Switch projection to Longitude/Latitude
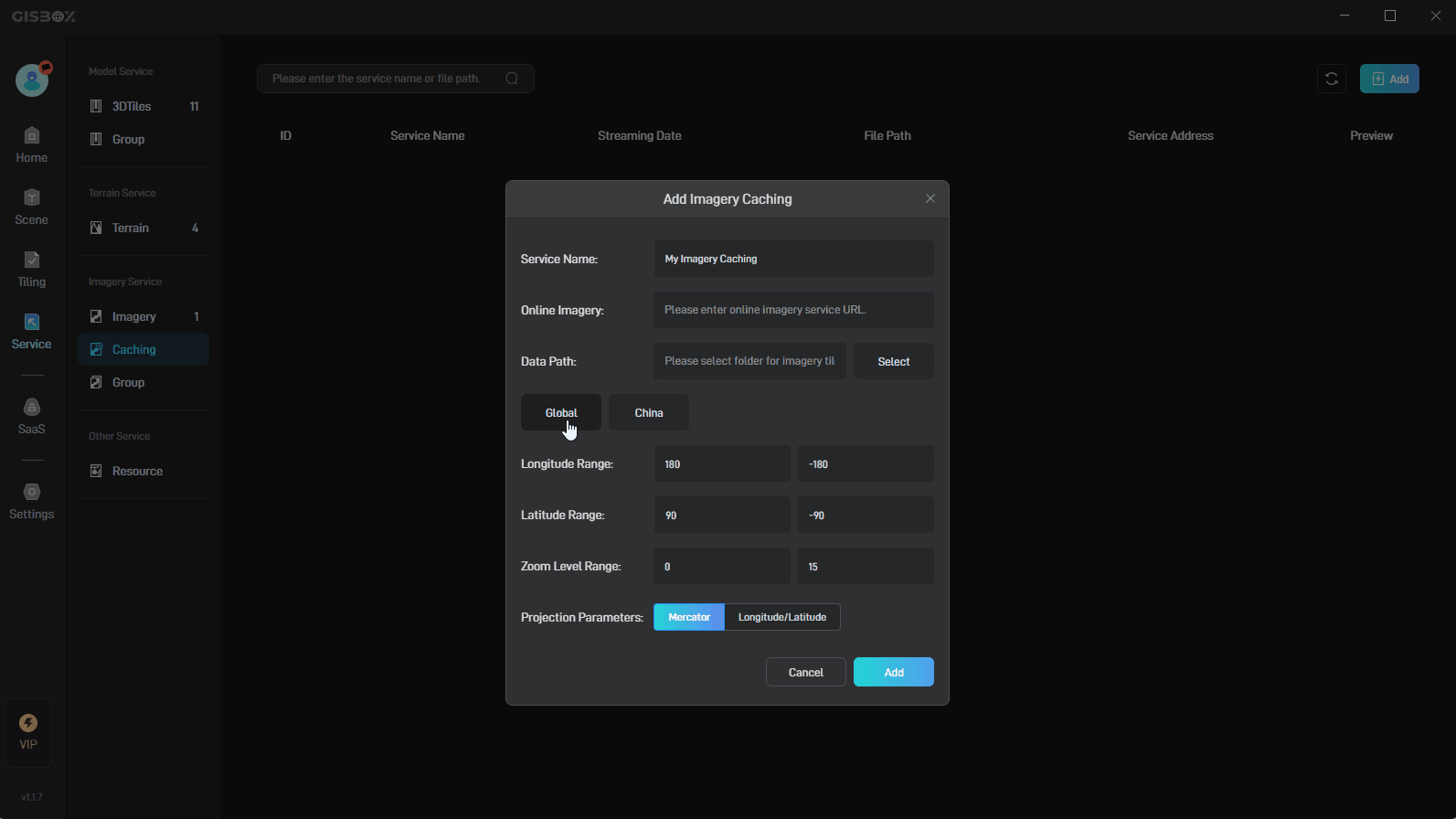1456x819 pixels. tap(782, 617)
